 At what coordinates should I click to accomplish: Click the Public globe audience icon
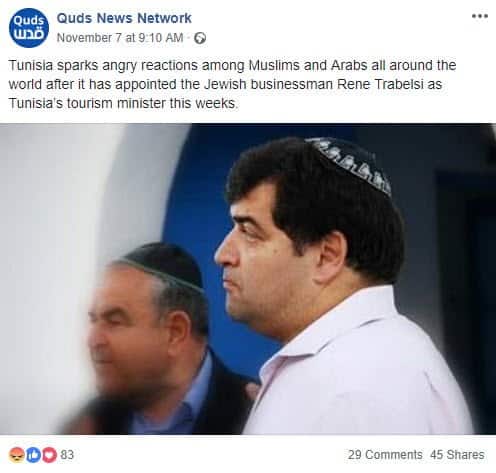[200, 38]
